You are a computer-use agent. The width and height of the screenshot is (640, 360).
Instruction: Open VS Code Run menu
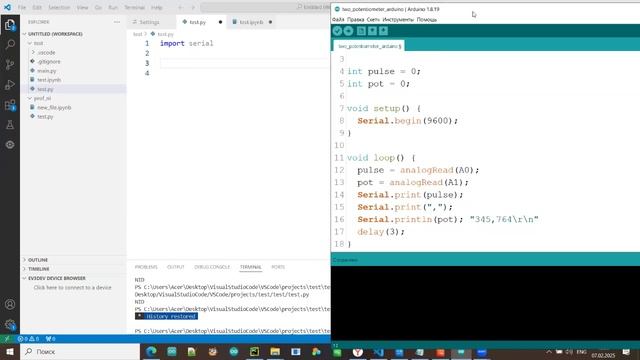point(113,7)
